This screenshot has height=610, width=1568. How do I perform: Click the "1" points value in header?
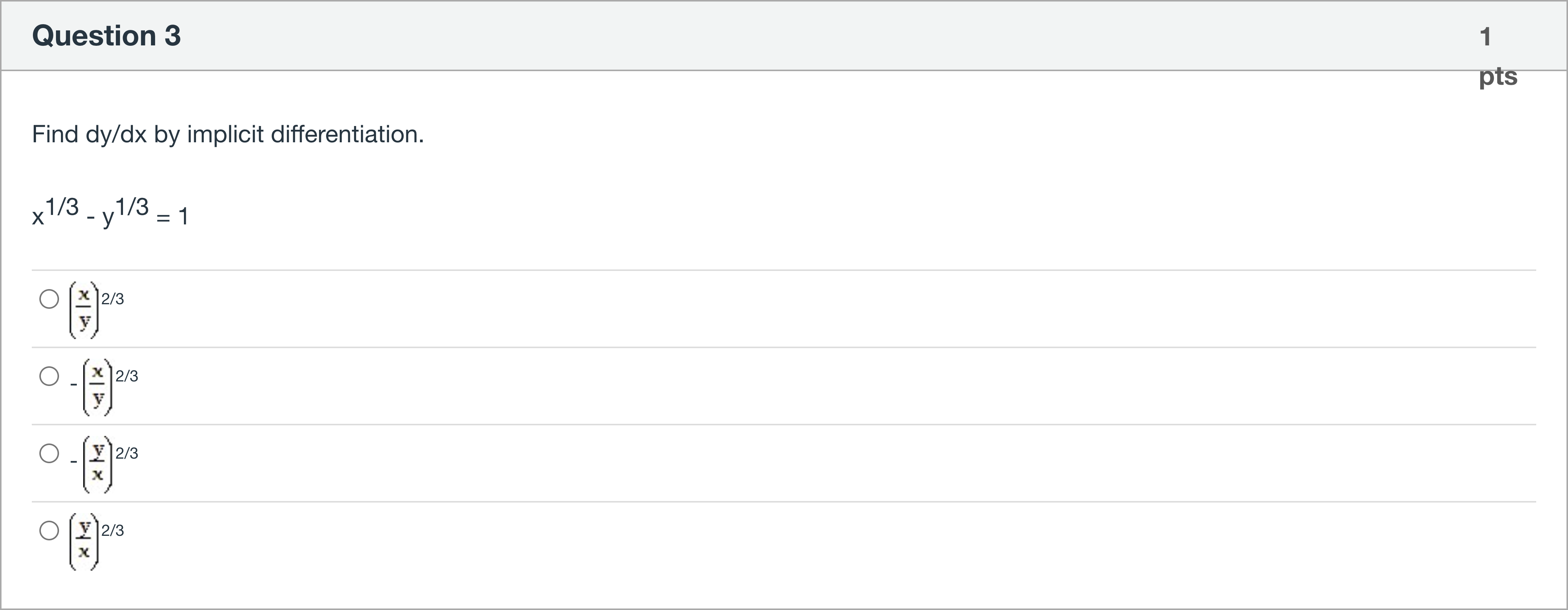[1485, 37]
